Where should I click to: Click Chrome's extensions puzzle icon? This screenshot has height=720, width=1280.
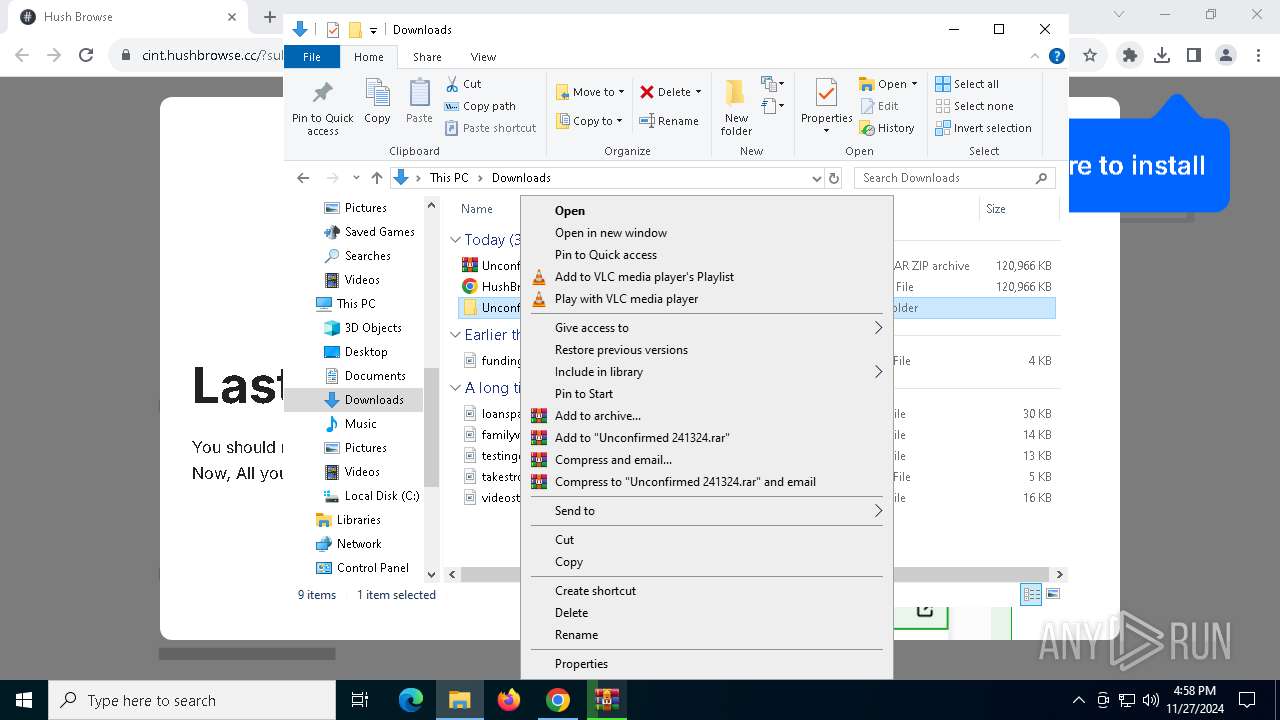click(x=1130, y=56)
